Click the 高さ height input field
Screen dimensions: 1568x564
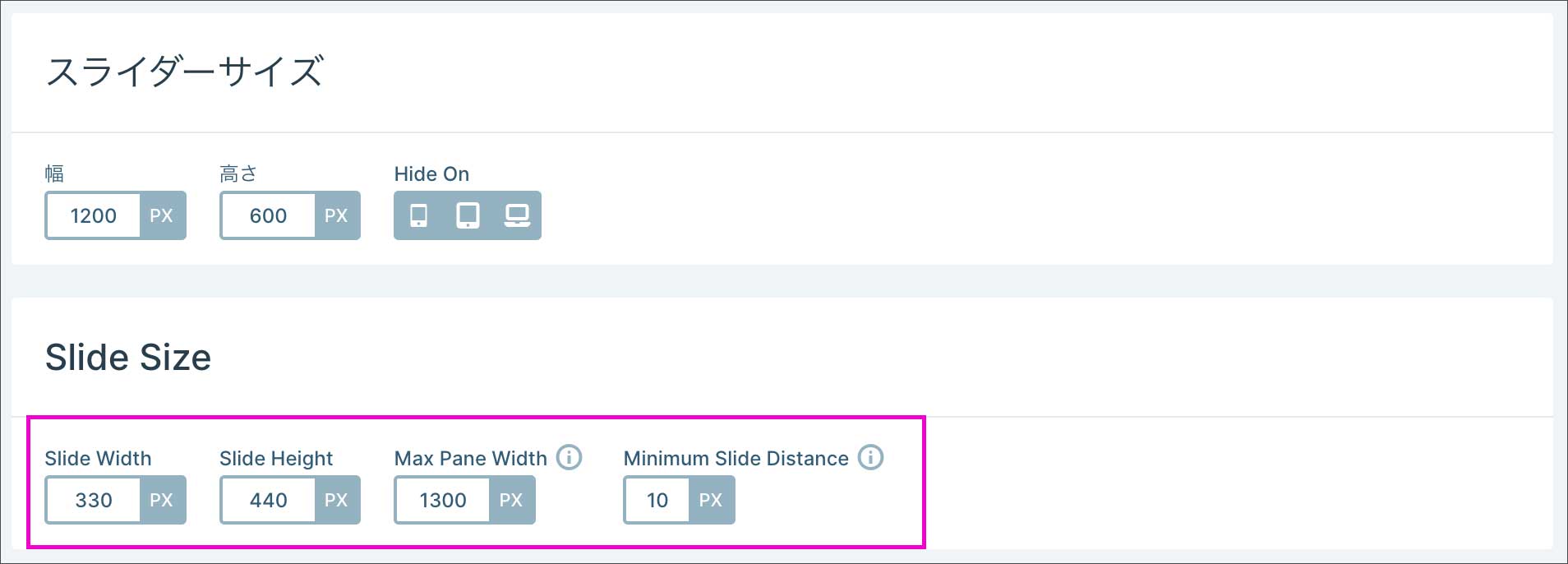[268, 215]
